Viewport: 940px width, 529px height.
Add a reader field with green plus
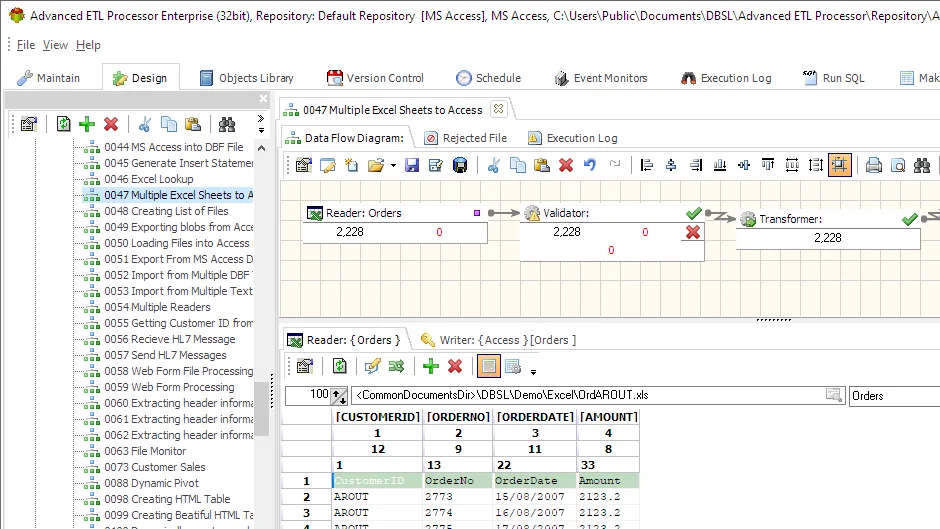coord(430,366)
